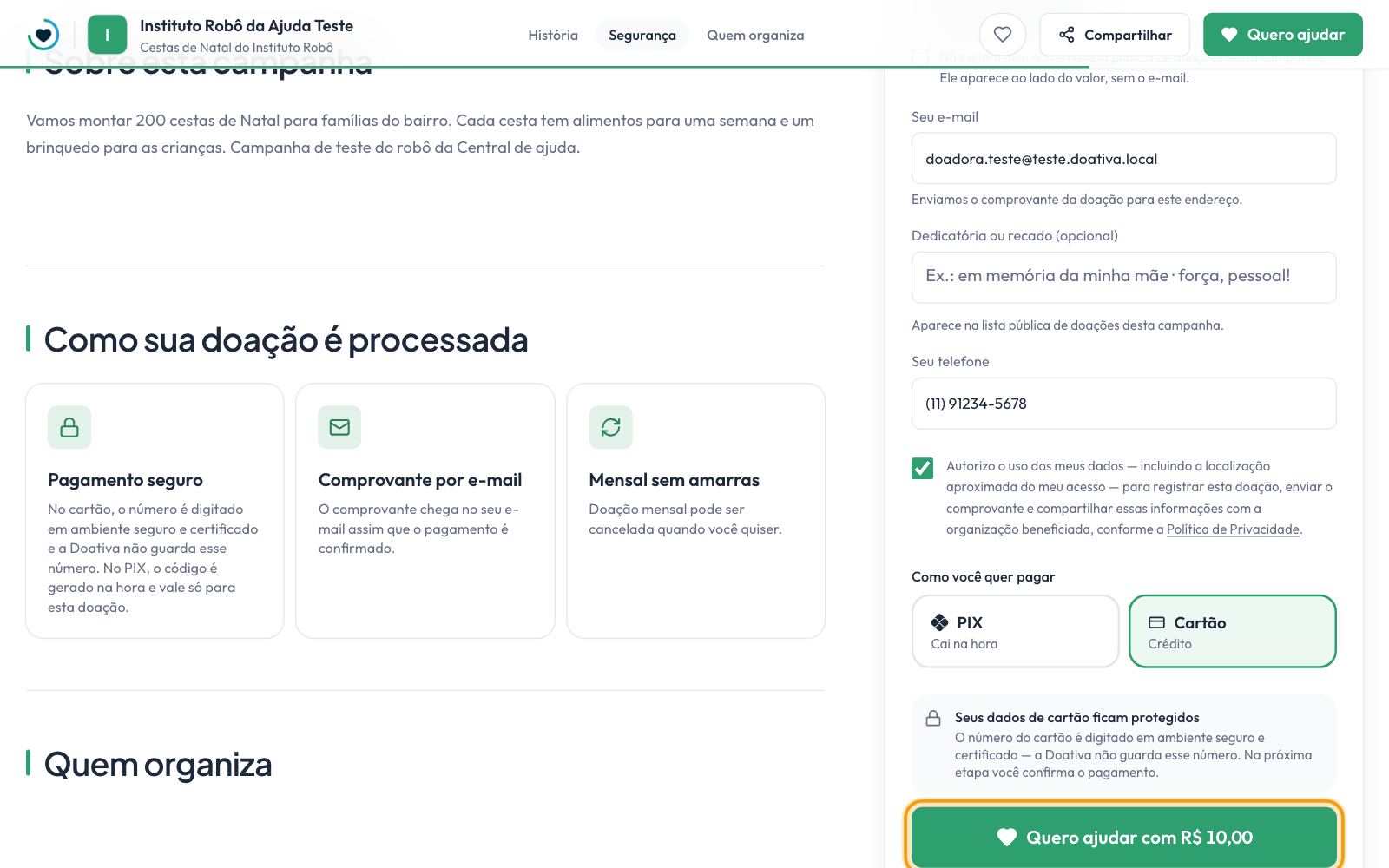Switch to Quem organiza tab
The height and width of the screenshot is (868, 1389).
755,35
